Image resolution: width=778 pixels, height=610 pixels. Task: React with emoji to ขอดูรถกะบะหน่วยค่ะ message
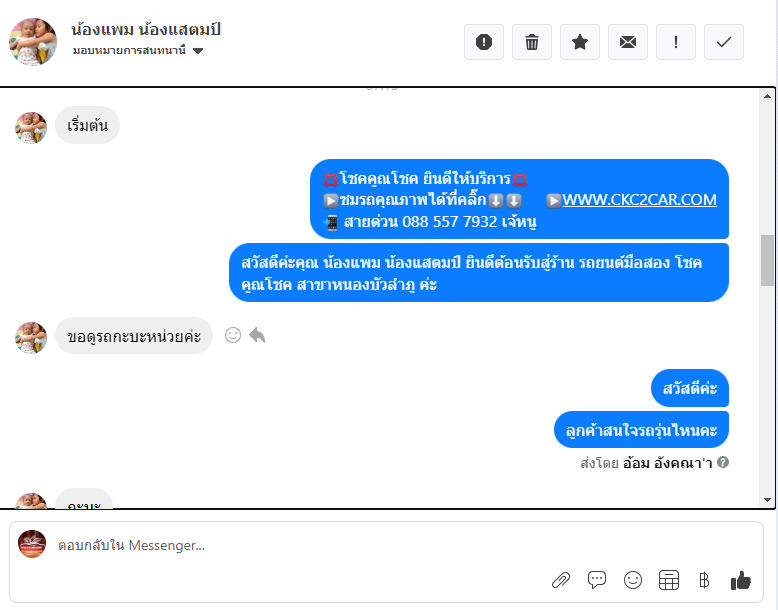[233, 335]
